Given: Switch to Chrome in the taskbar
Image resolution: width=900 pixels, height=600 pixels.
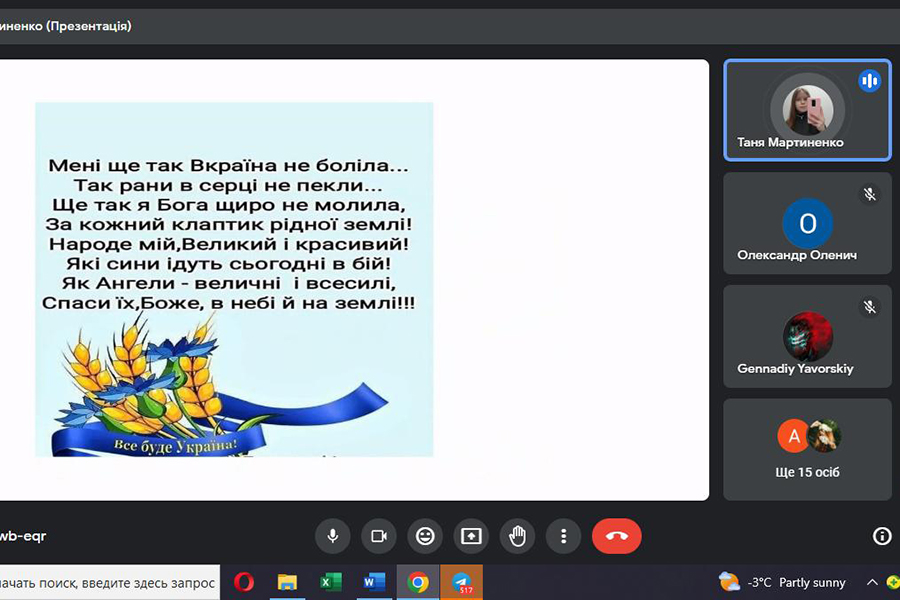Looking at the screenshot, I should click(418, 582).
